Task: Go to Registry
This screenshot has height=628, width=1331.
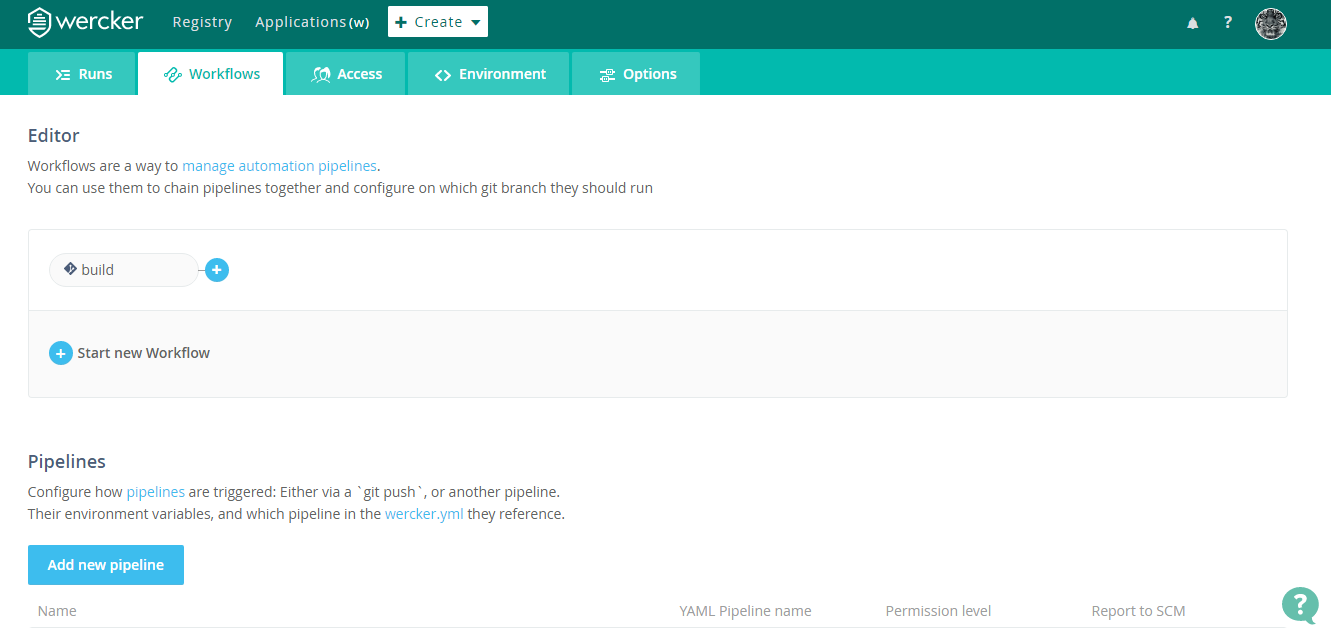Action: pyautogui.click(x=202, y=22)
